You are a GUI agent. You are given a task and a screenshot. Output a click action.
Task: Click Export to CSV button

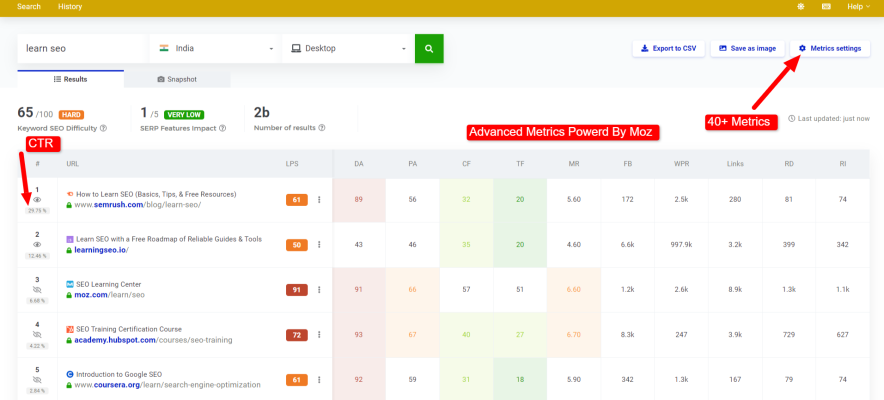click(x=668, y=48)
